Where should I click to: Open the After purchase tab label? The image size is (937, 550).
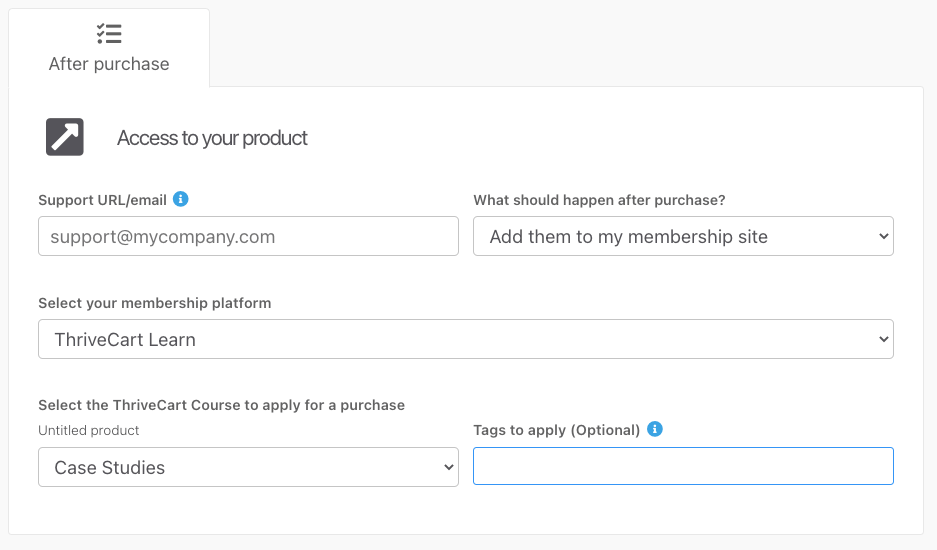tap(109, 64)
